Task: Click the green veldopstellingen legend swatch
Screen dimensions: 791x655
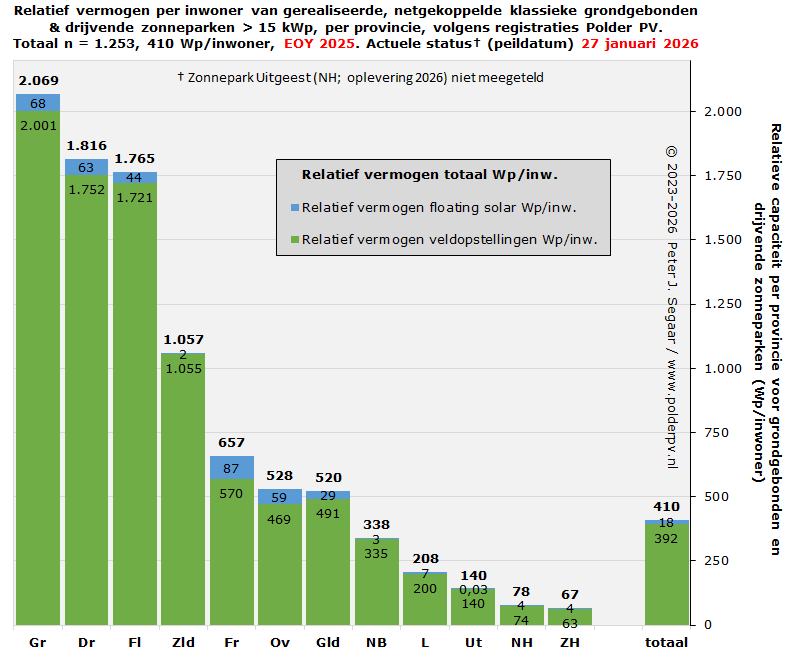Action: point(295,240)
